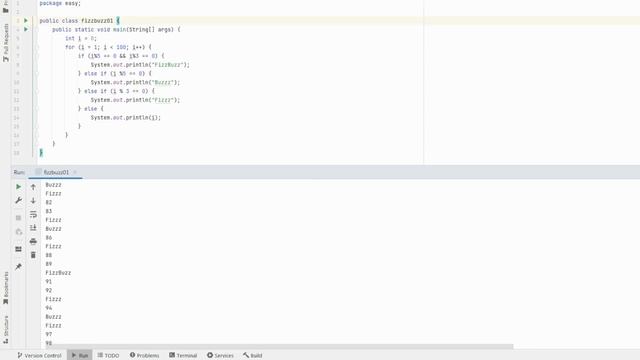Toggle soft-wrap in the console output
This screenshot has width=640, height=360.
(33, 214)
